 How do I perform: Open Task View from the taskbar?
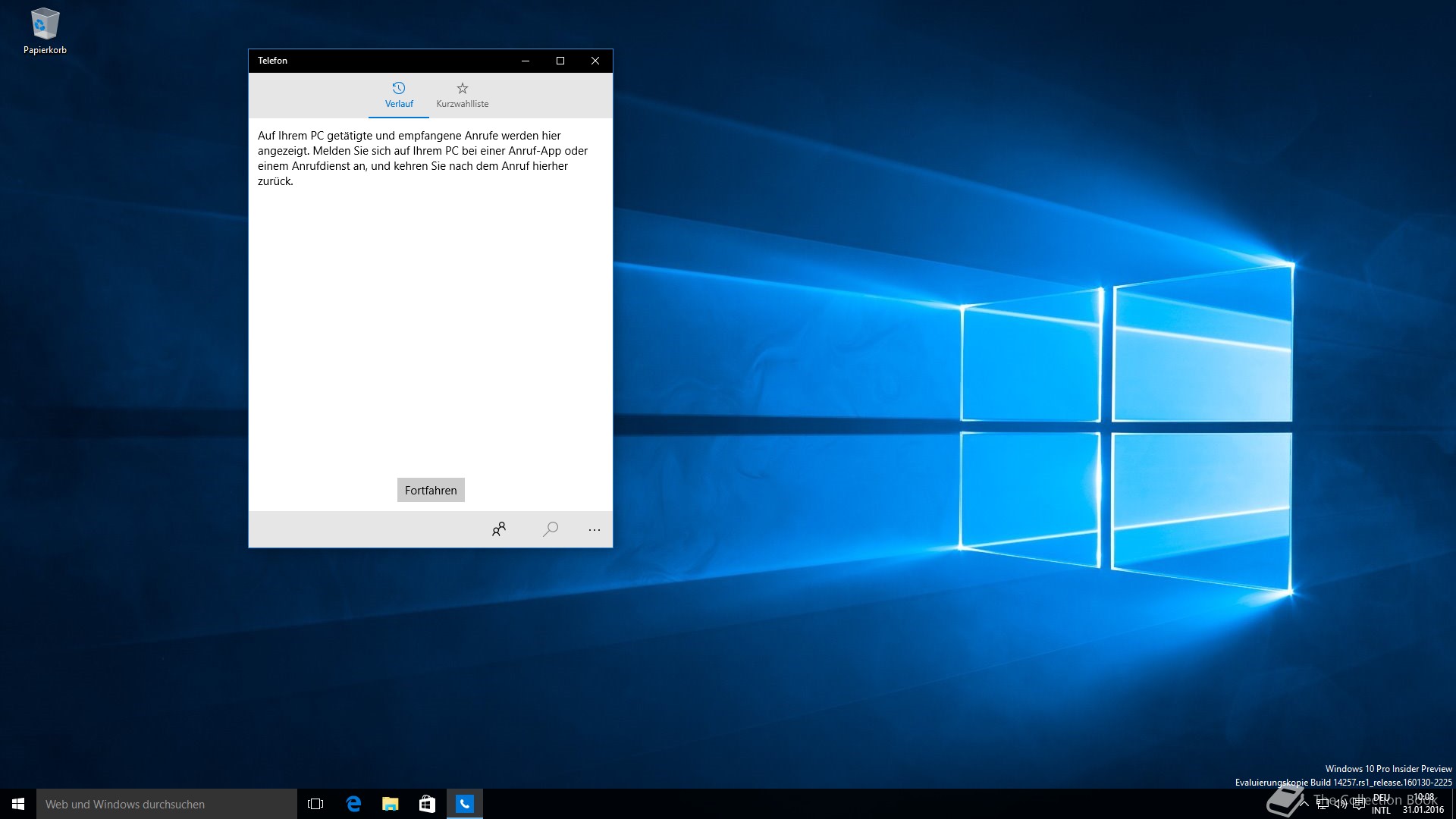(x=315, y=804)
